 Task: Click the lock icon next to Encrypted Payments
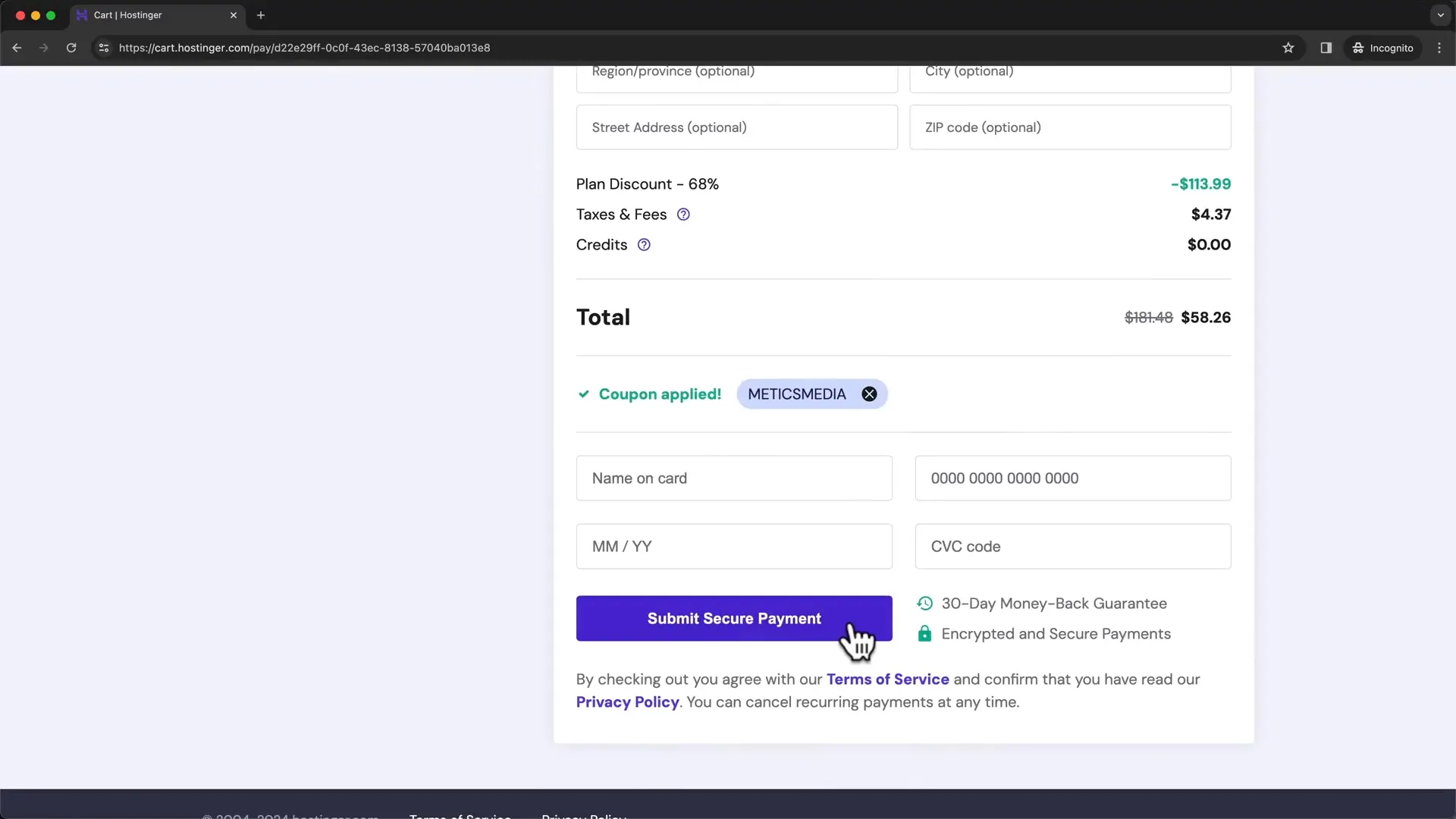923,633
